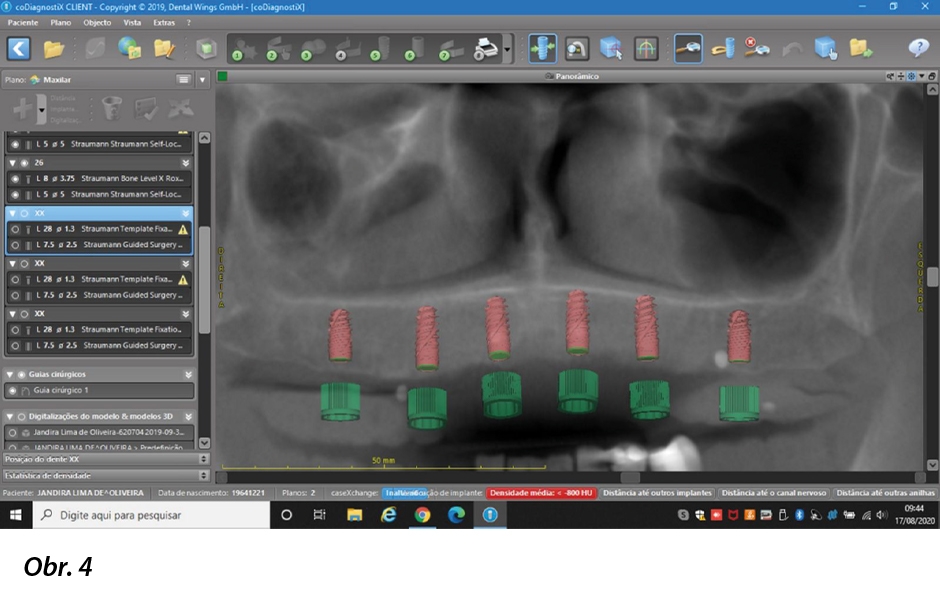Select workflow step 7 icon

tap(451, 49)
